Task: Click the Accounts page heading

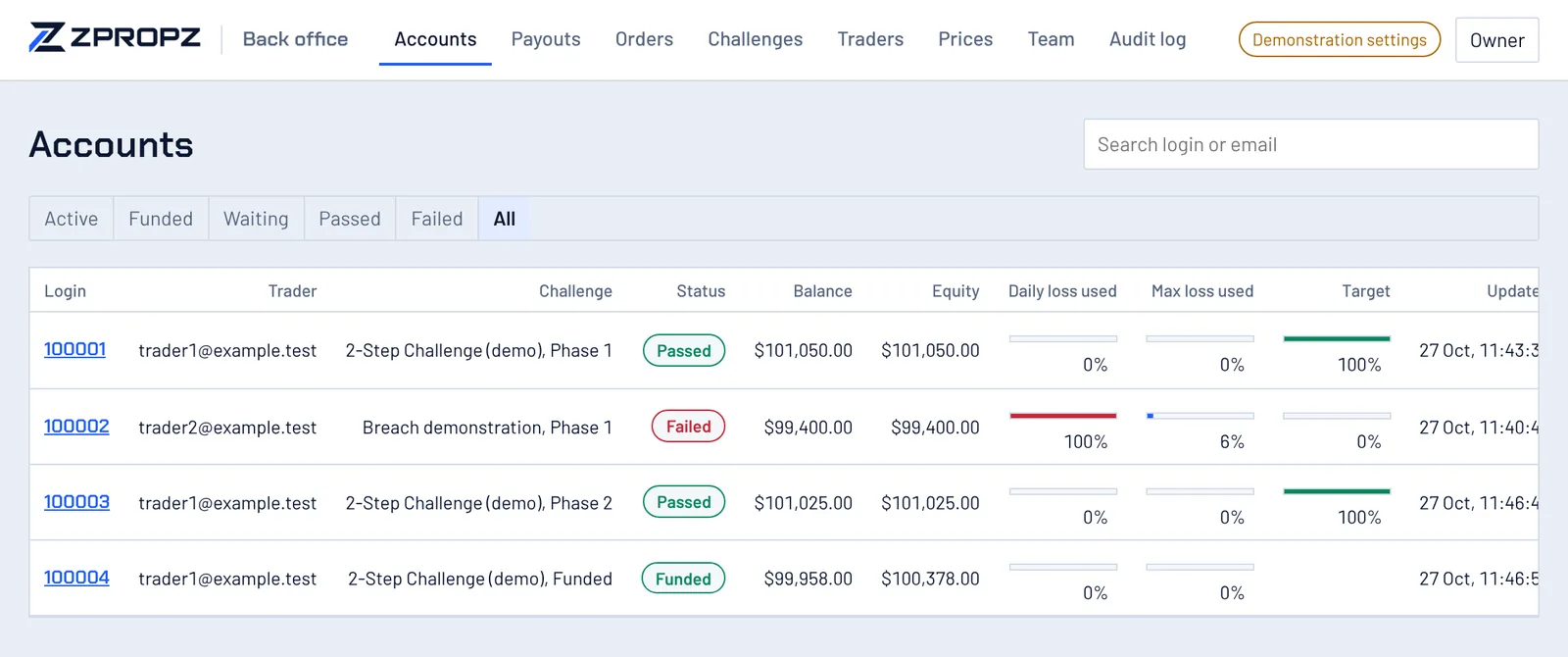Action: tap(111, 145)
